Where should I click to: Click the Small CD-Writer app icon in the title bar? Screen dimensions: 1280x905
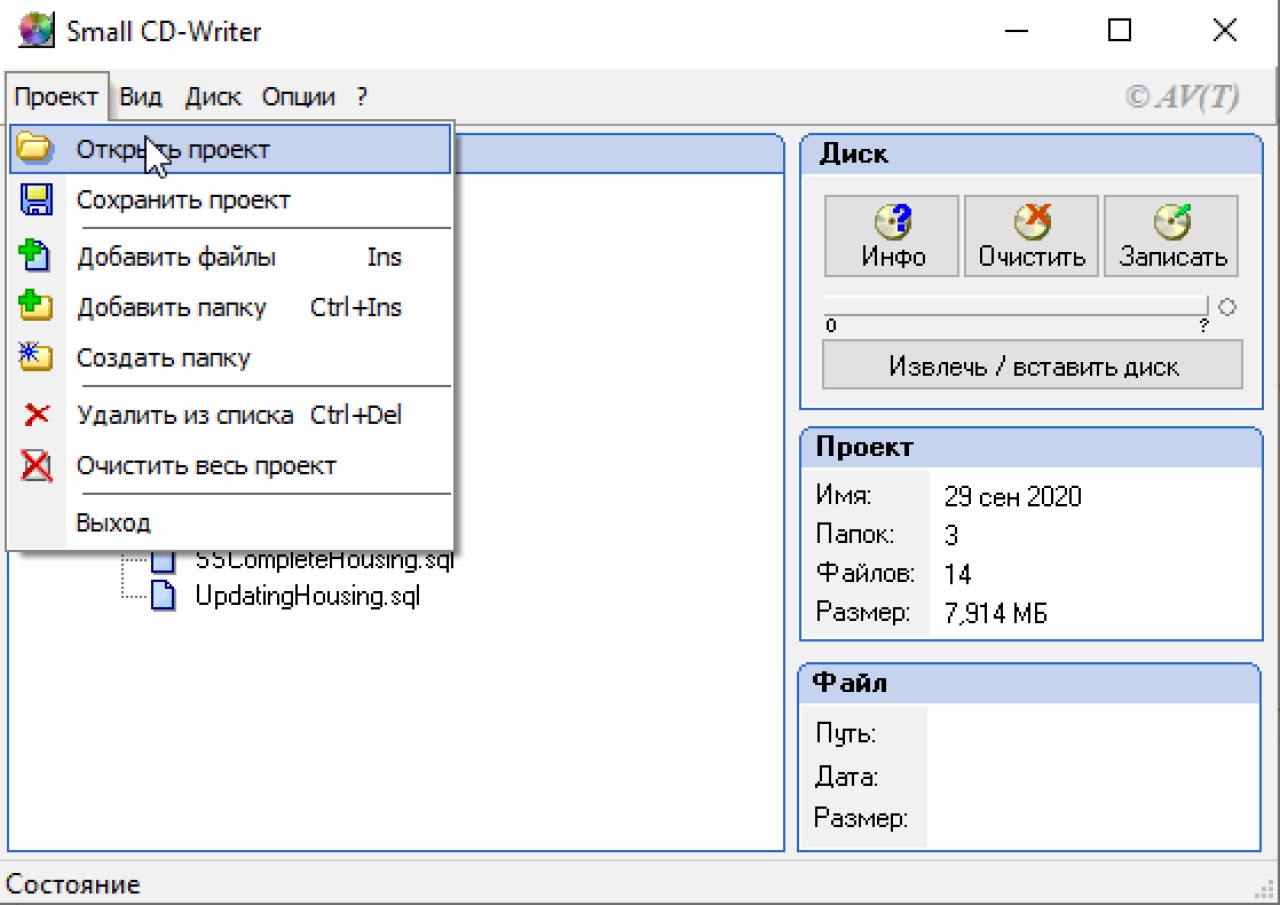36,31
